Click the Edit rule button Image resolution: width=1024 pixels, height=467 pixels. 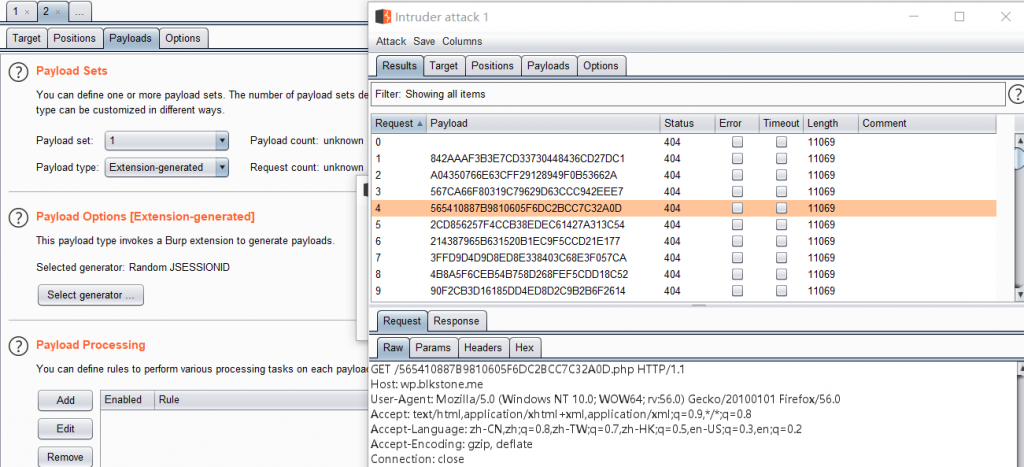pyautogui.click(x=65, y=429)
